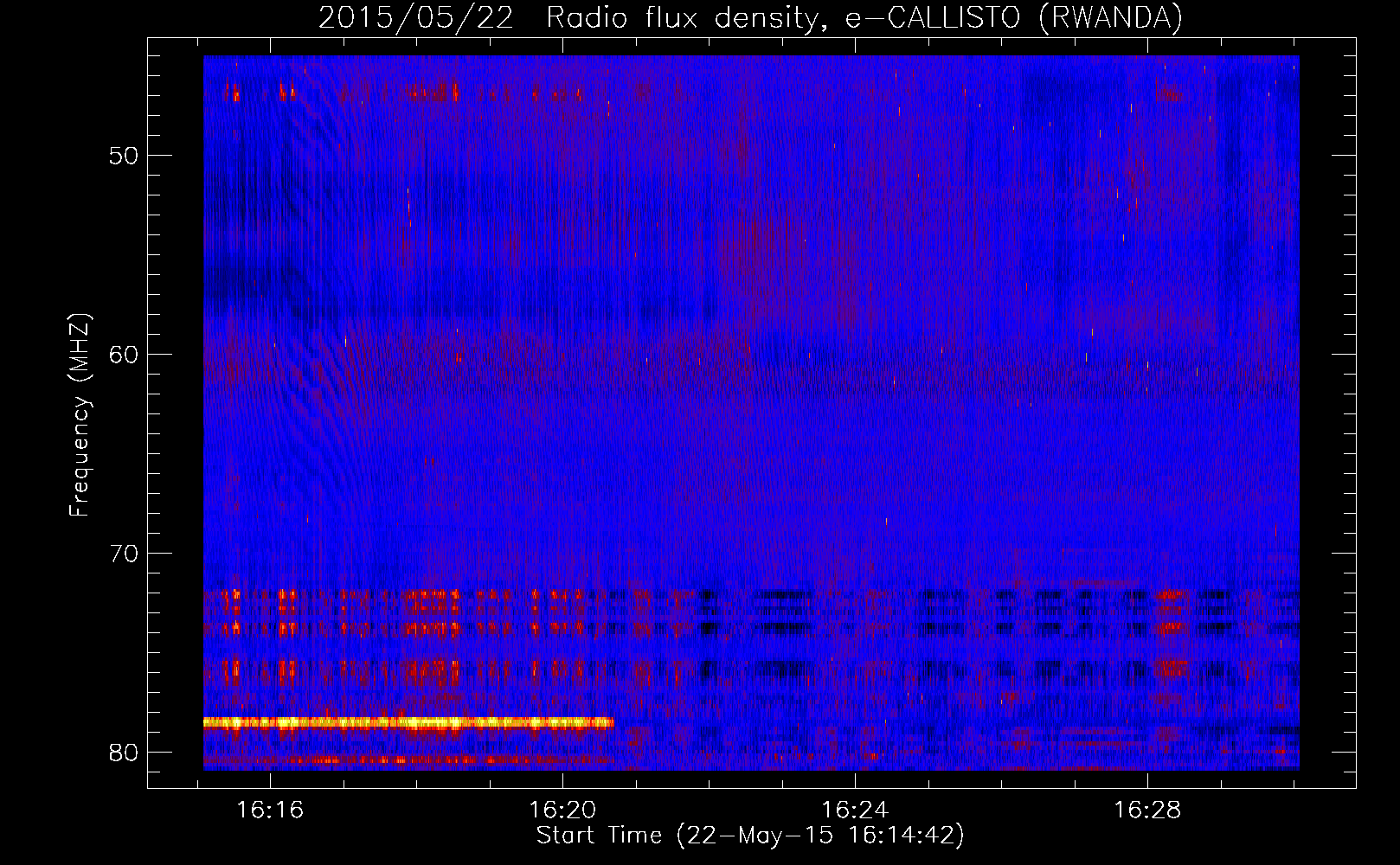Click the 16:28 time tick label
Screen dimensions: 1400x865
[x=1147, y=811]
